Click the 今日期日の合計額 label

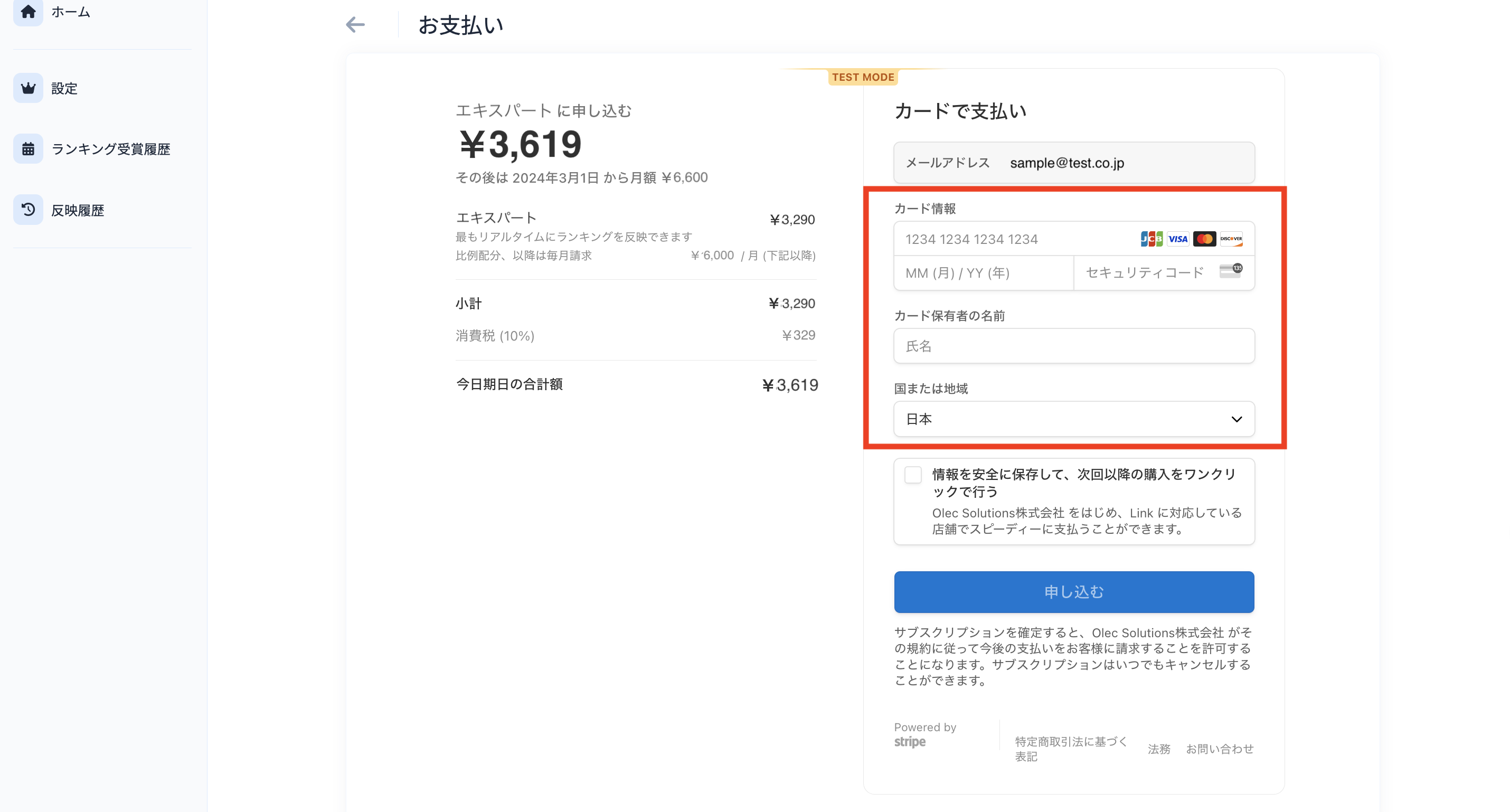click(509, 384)
